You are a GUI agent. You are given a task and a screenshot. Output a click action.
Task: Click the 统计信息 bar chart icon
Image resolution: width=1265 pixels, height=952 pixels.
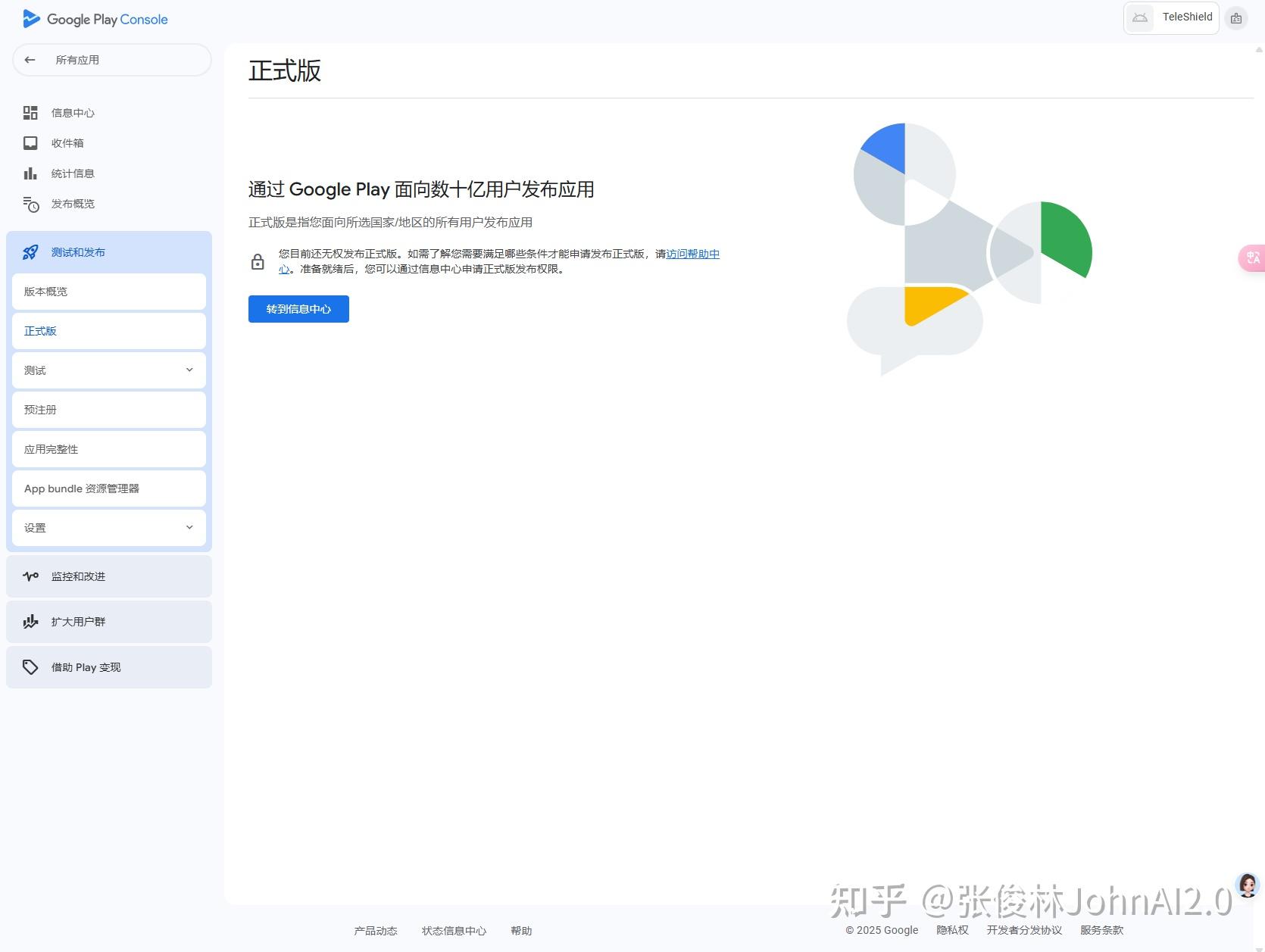point(30,173)
